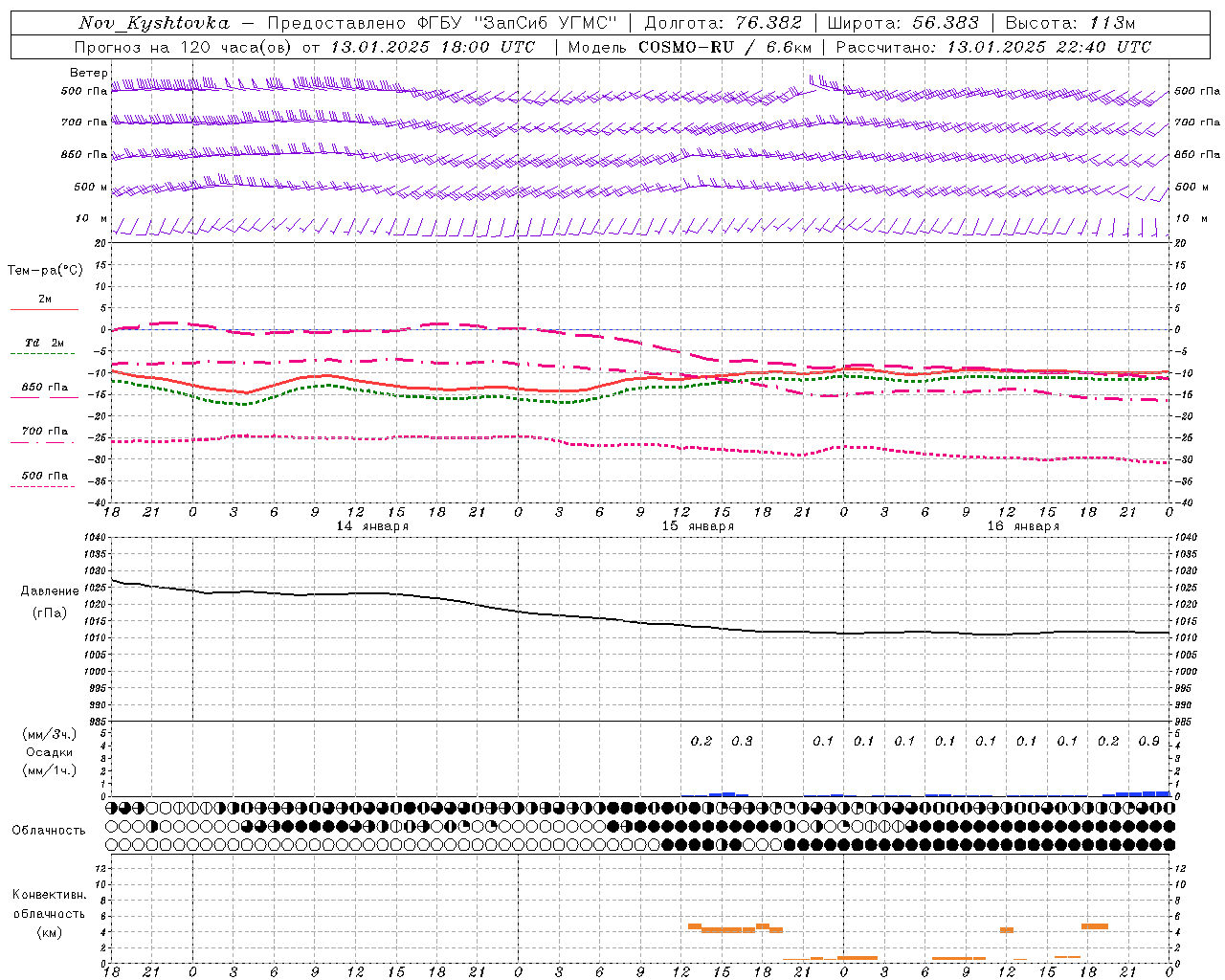Click 'Рассчитано: 13.01.2025 22:40 UTC' timestamp
Image resolution: width=1225 pixels, height=980 pixels.
[x=993, y=47]
